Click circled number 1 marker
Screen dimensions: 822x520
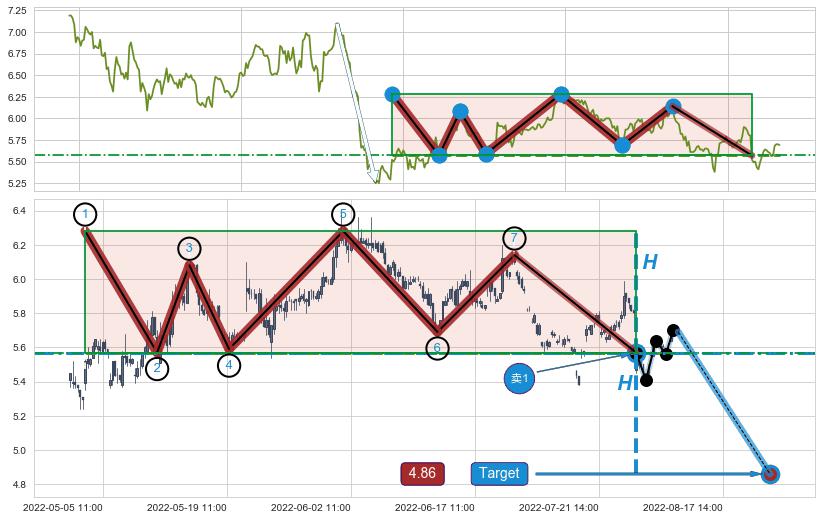[86, 215]
